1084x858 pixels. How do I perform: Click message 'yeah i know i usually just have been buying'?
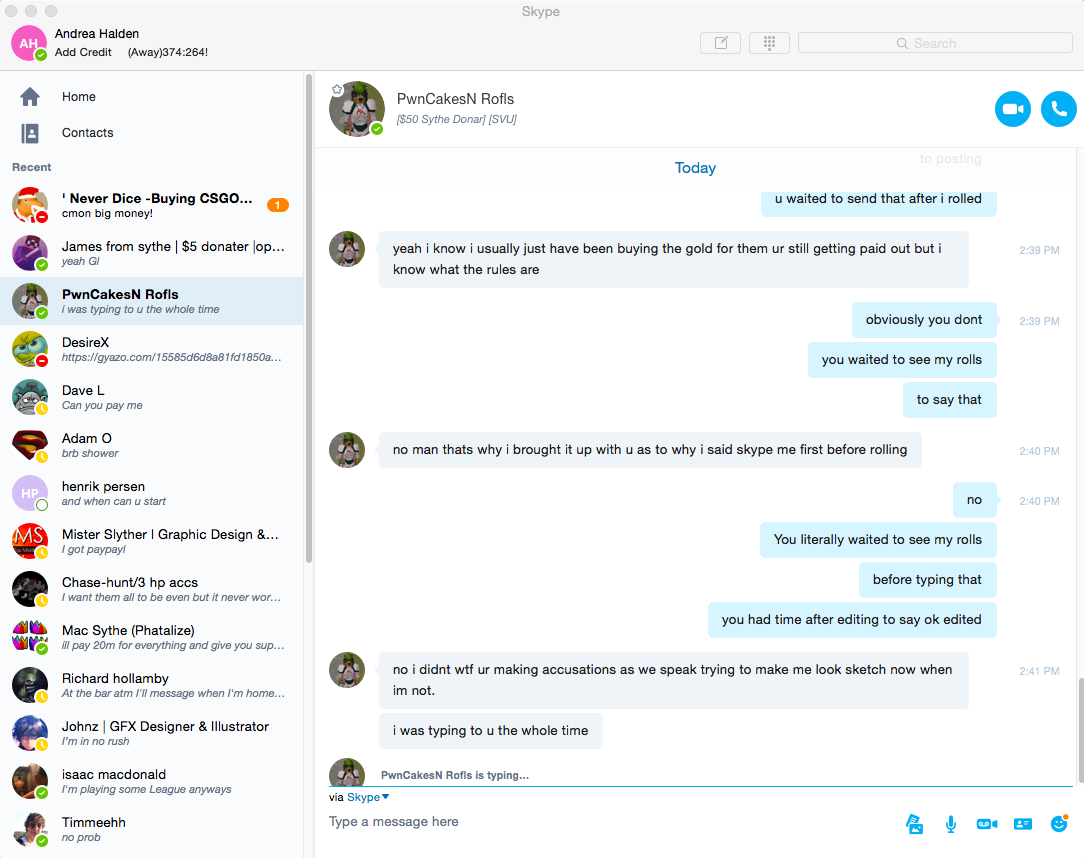pos(673,259)
